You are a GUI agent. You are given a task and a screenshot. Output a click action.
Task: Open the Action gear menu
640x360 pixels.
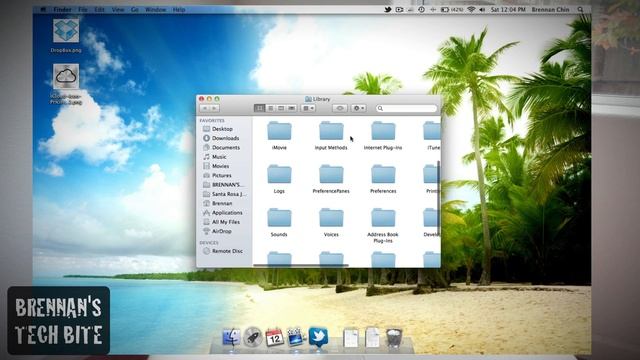click(x=358, y=108)
